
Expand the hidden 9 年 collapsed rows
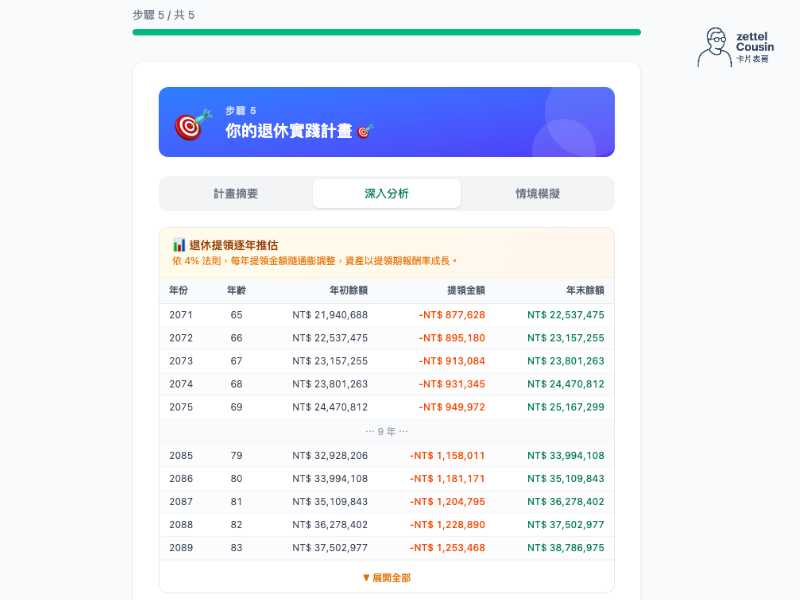[386, 432]
